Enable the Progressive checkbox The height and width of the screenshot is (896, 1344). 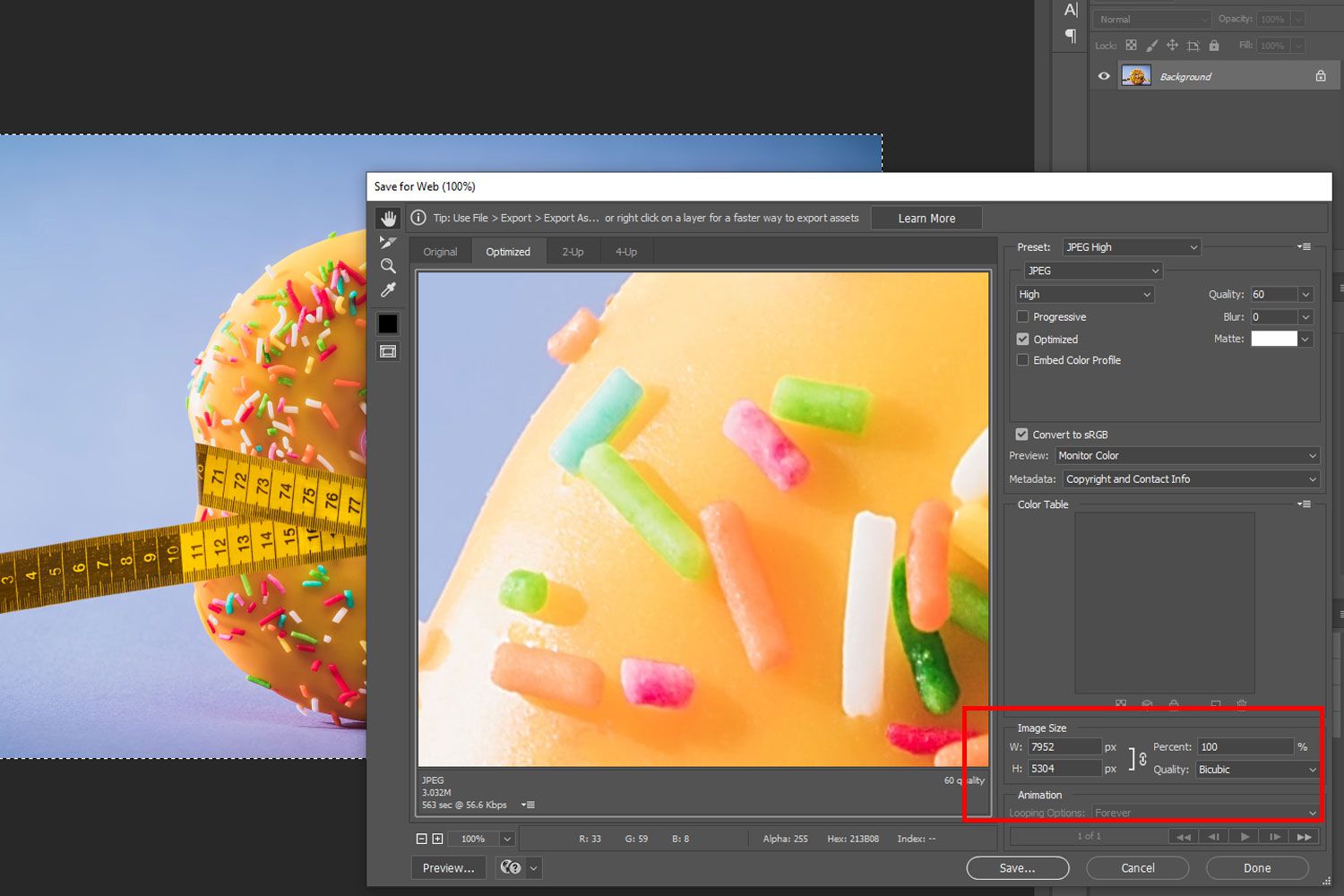tap(1022, 317)
